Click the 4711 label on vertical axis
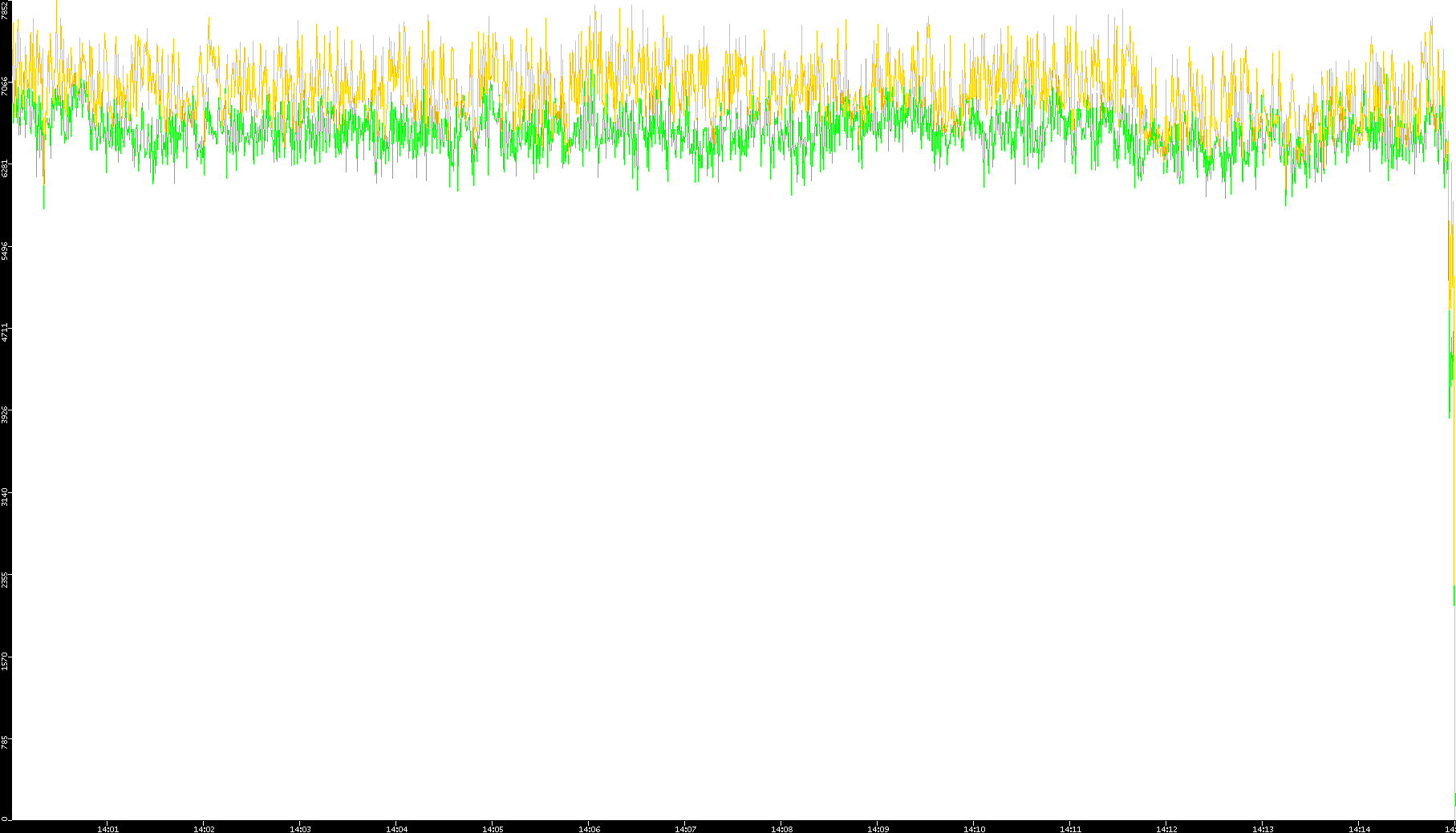 pos(5,332)
